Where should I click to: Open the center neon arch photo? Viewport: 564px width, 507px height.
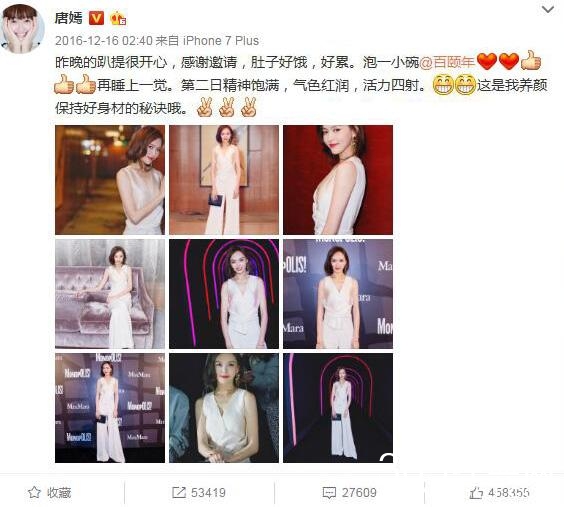pos(224,294)
